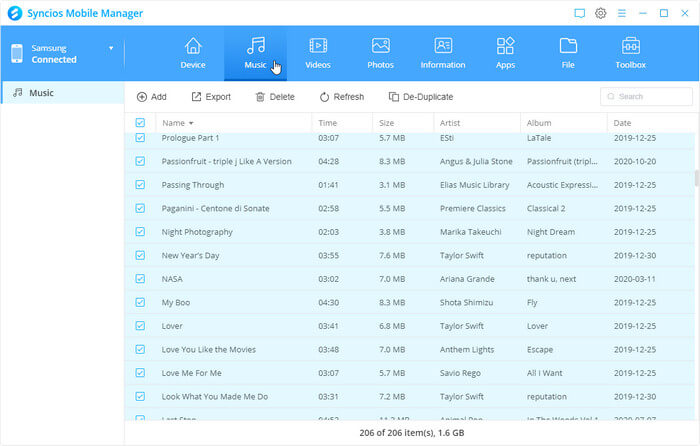Select song name 'Night Photography'

(197, 232)
